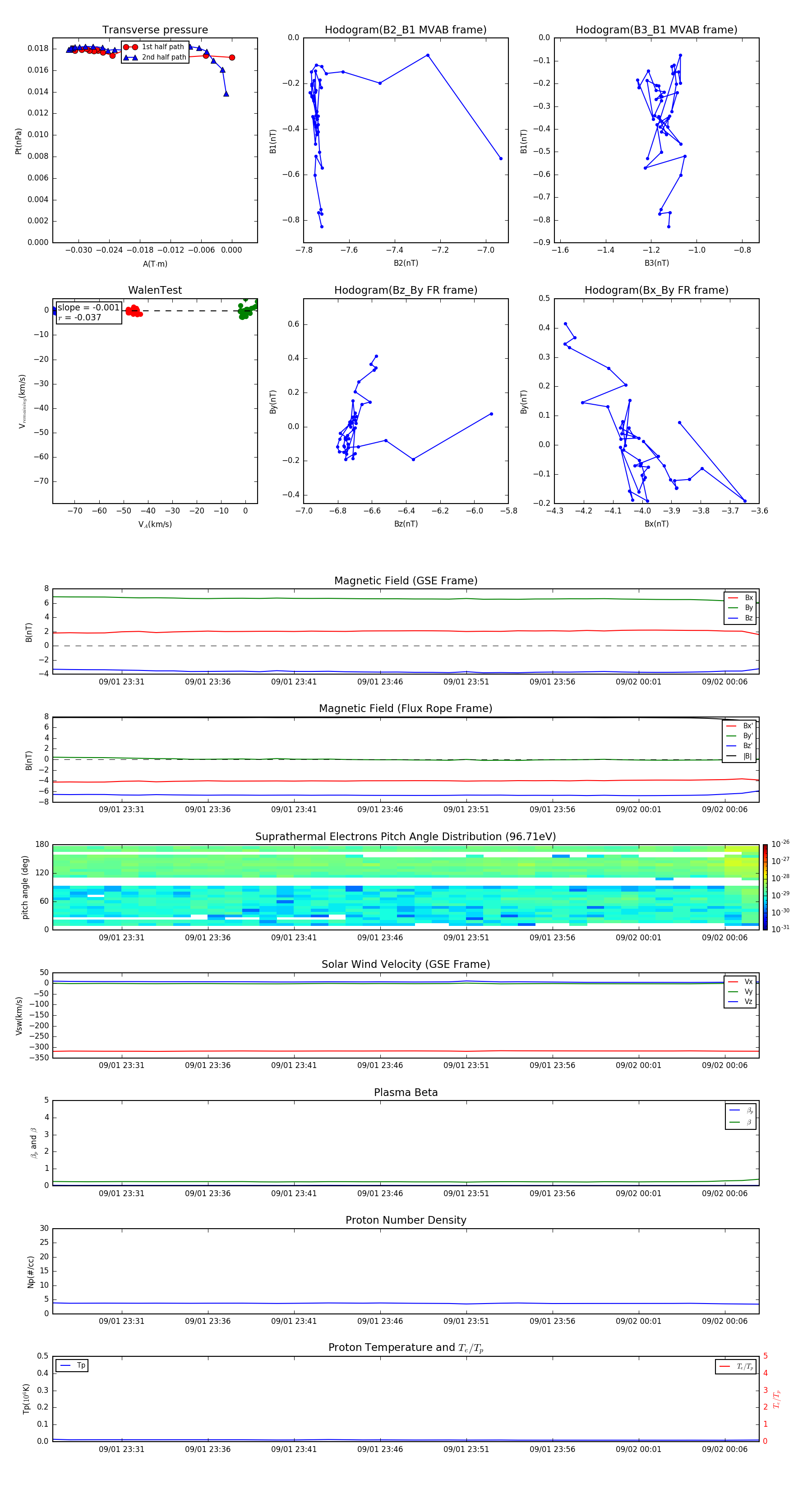Image resolution: width=812 pixels, height=1489 pixels.
Task: Select "Vx" in the solar wind legend
Action: [x=741, y=981]
